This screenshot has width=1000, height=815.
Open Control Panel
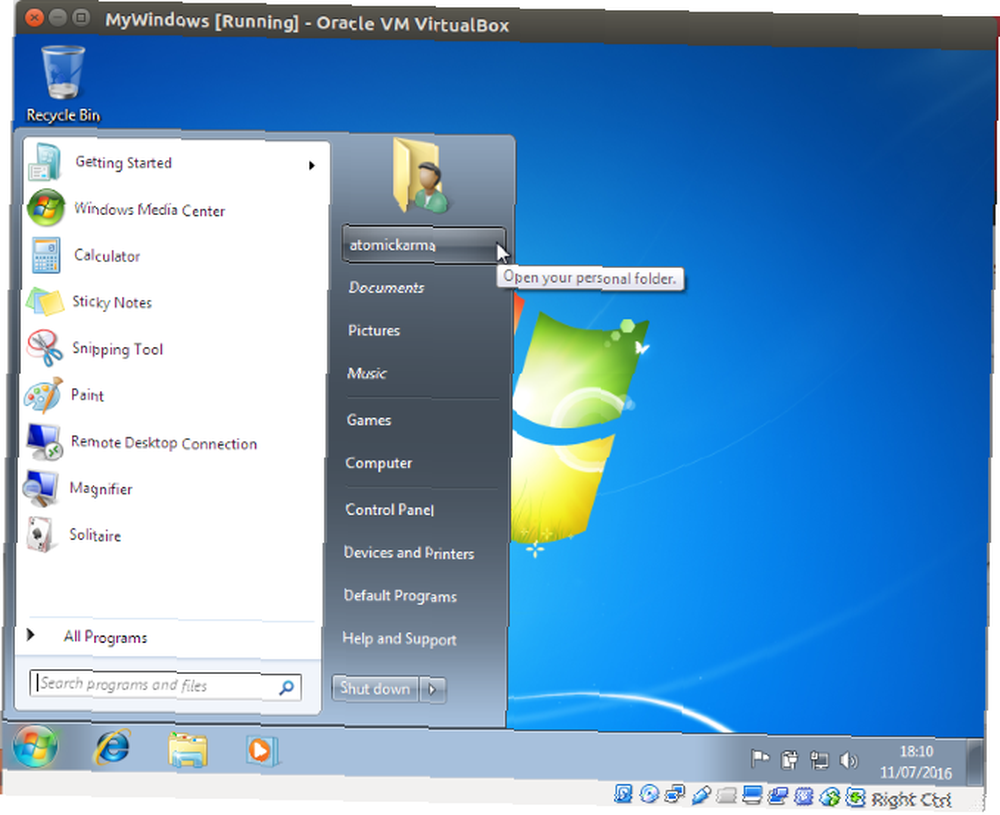click(x=389, y=510)
